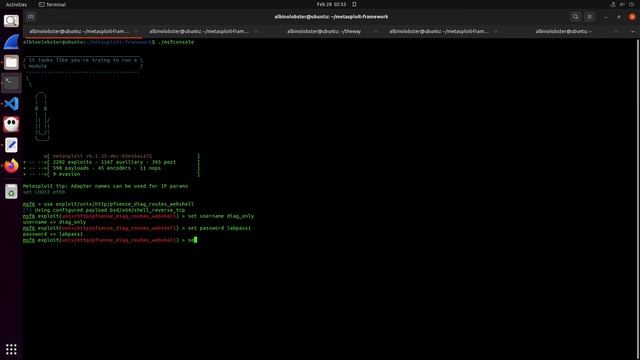Open the system status tray in the top bar

[x=622, y=4]
